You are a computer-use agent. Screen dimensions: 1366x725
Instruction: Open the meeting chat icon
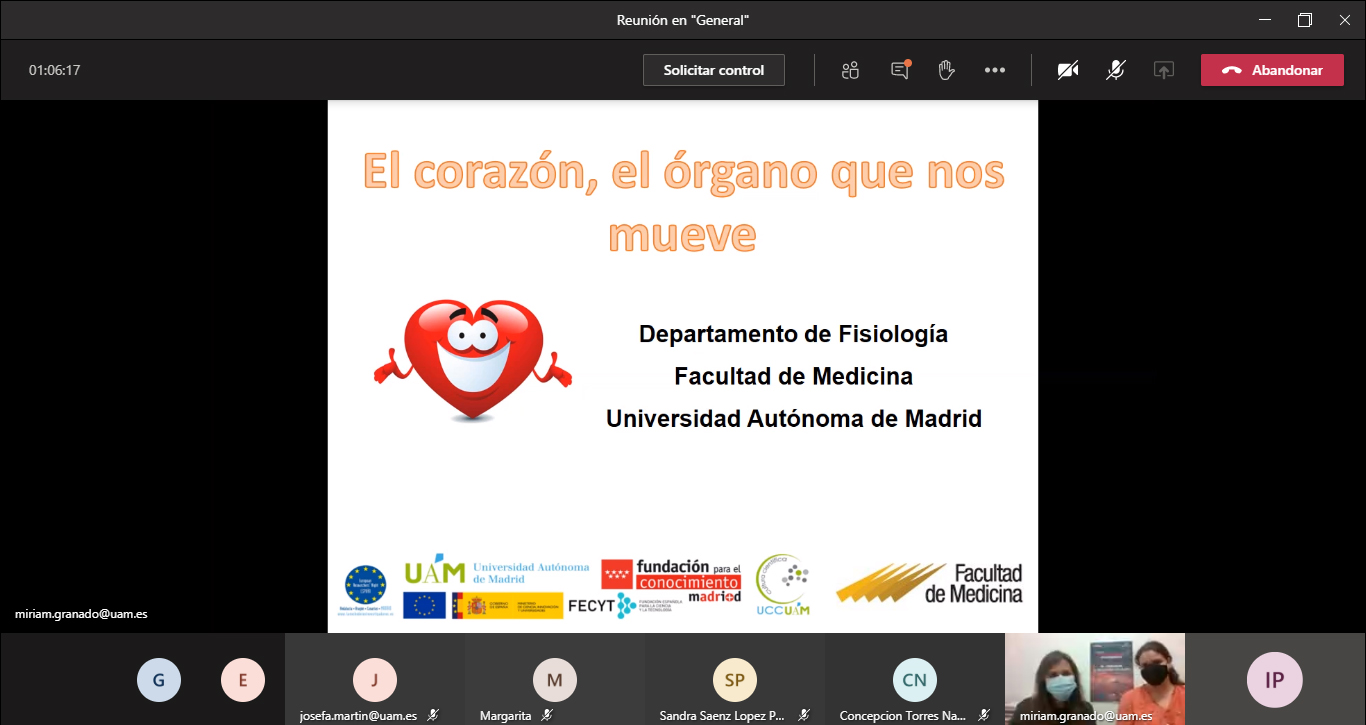tap(900, 70)
